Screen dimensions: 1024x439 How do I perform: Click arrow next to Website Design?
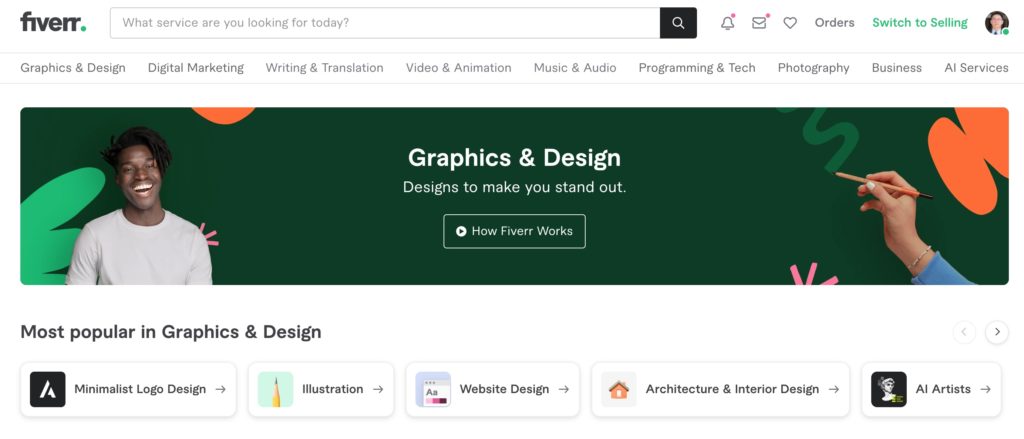(564, 389)
